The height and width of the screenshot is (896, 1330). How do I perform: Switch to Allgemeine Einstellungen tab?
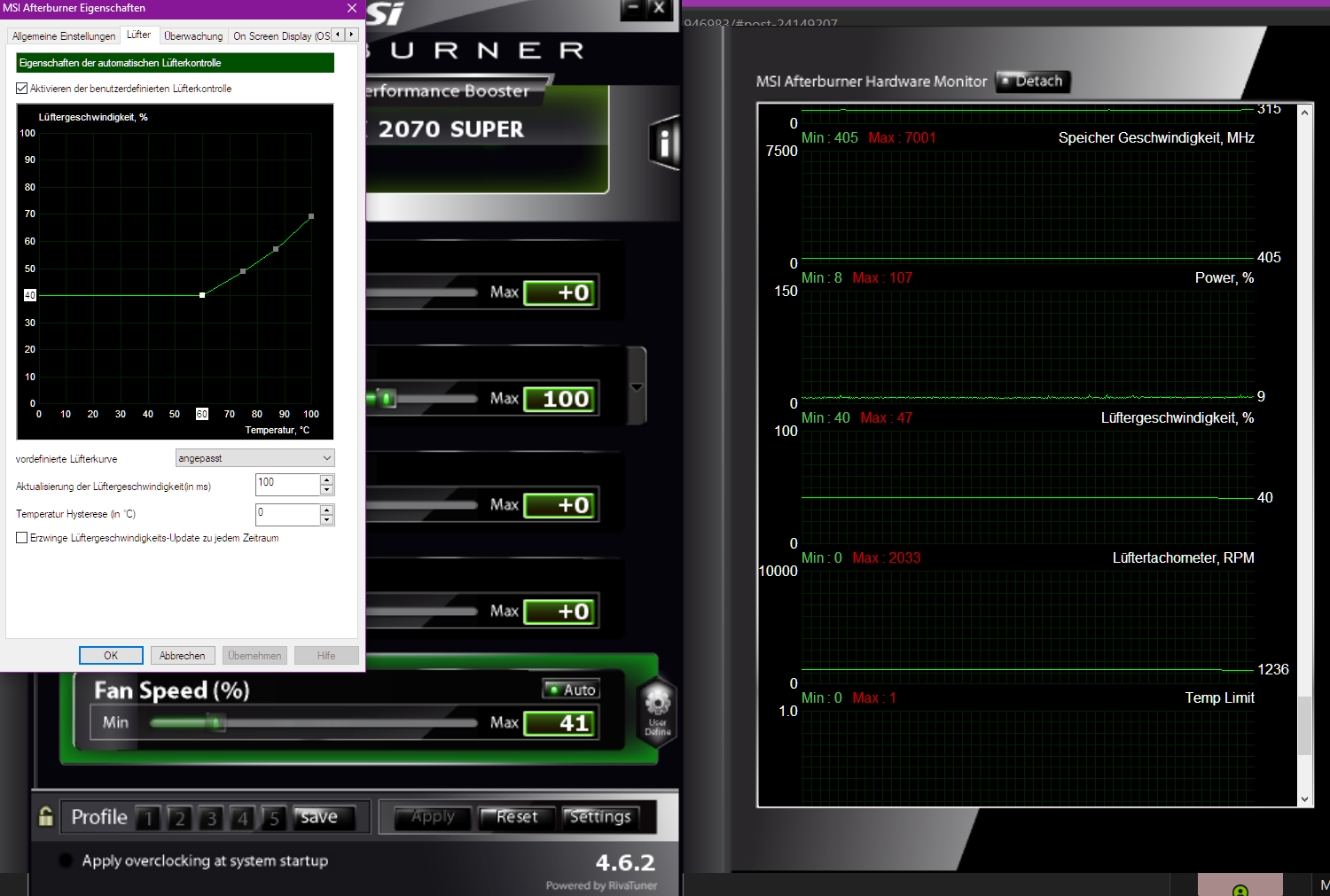click(x=64, y=36)
